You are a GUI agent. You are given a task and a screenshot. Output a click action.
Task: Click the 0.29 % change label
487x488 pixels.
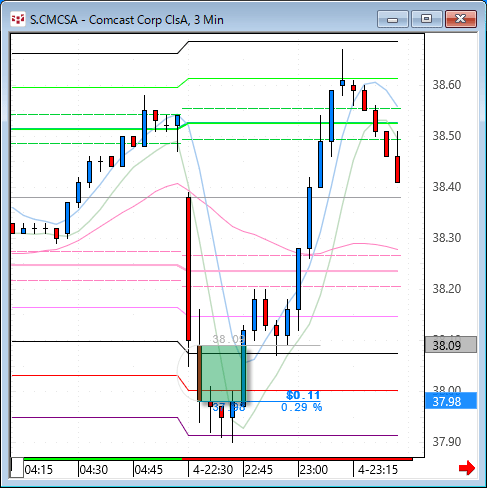[302, 407]
